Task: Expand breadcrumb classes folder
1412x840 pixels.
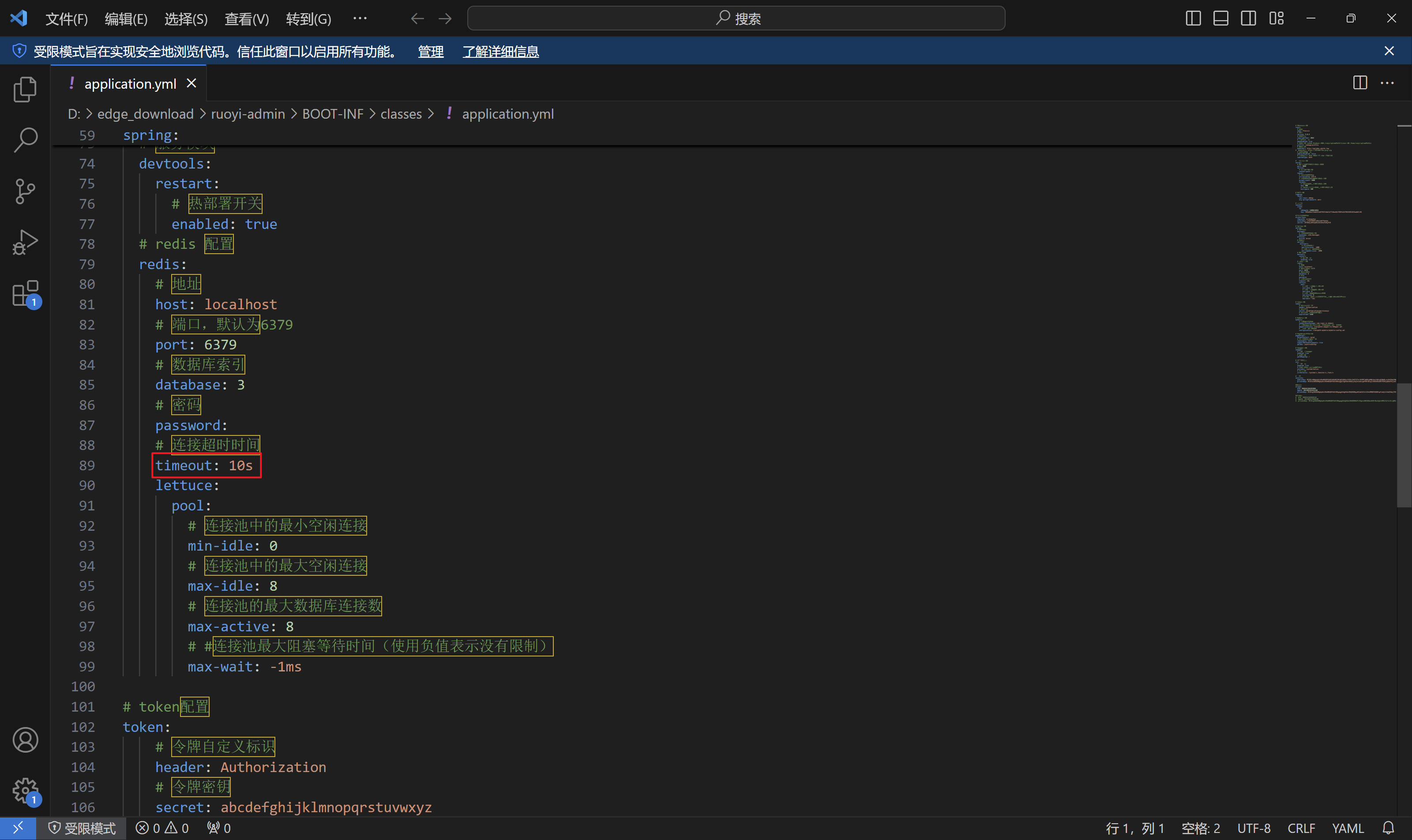Action: pos(401,114)
